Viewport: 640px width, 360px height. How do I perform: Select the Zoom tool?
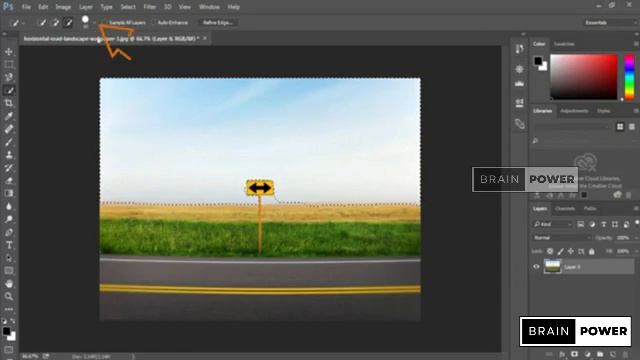point(9,296)
